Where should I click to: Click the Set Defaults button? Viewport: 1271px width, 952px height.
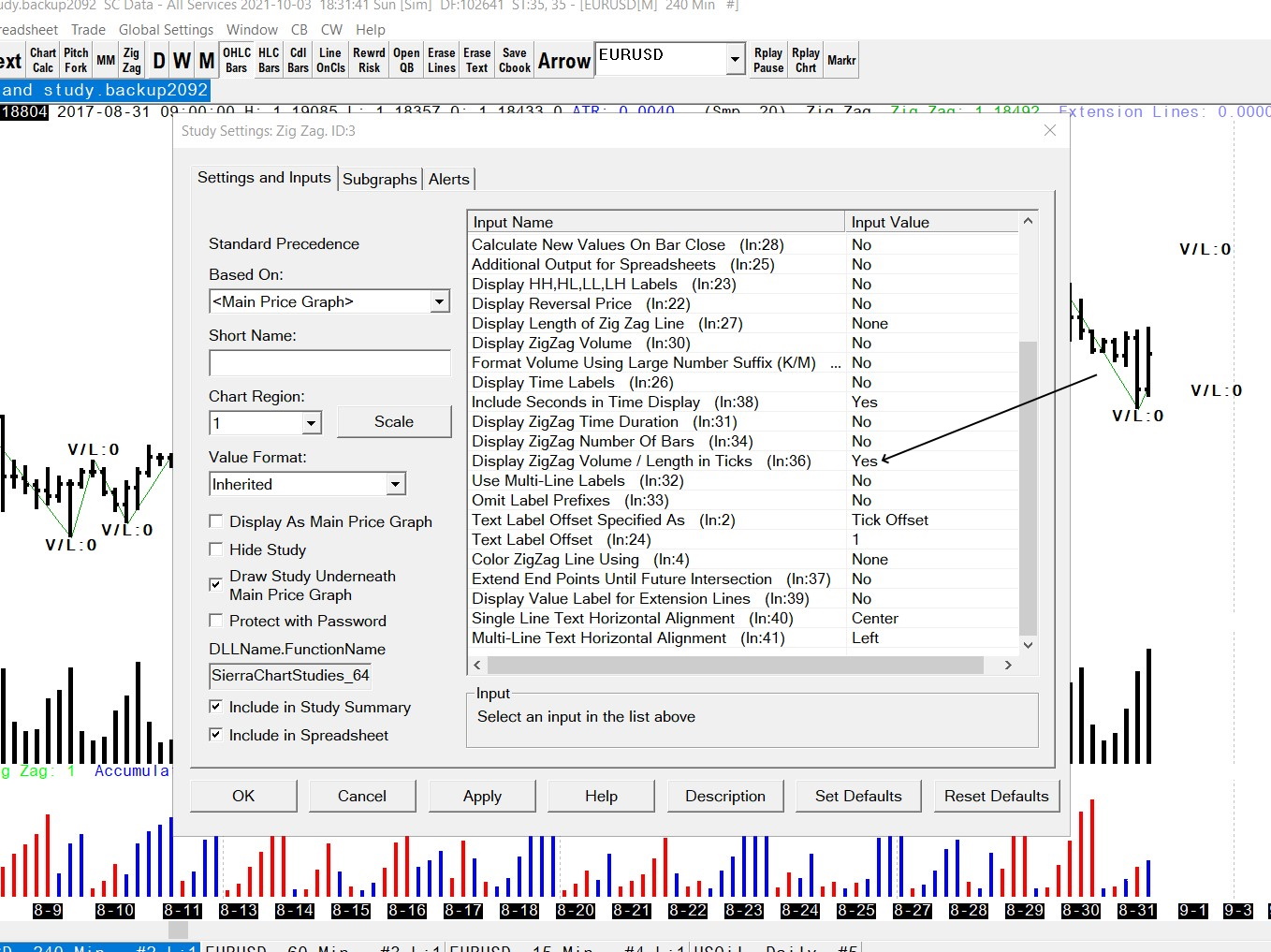pos(858,796)
